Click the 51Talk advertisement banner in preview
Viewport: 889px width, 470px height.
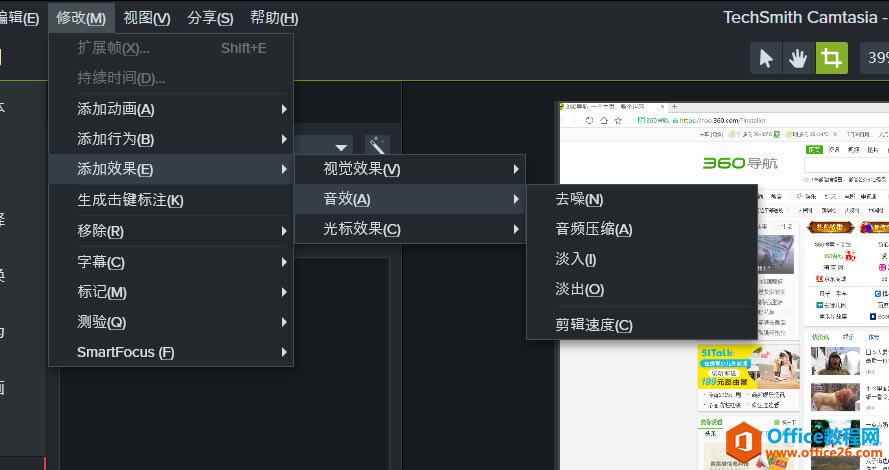click(748, 368)
